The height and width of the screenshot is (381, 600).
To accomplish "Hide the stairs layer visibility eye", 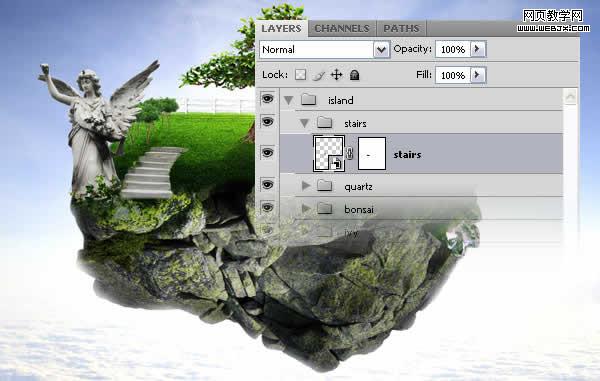I will (x=267, y=153).
